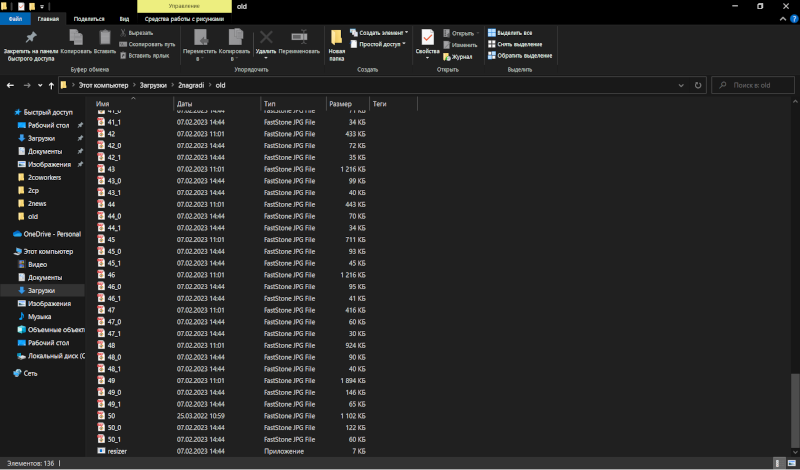Expand address bar history dropdown
The width and height of the screenshot is (800, 470).
[x=681, y=86]
